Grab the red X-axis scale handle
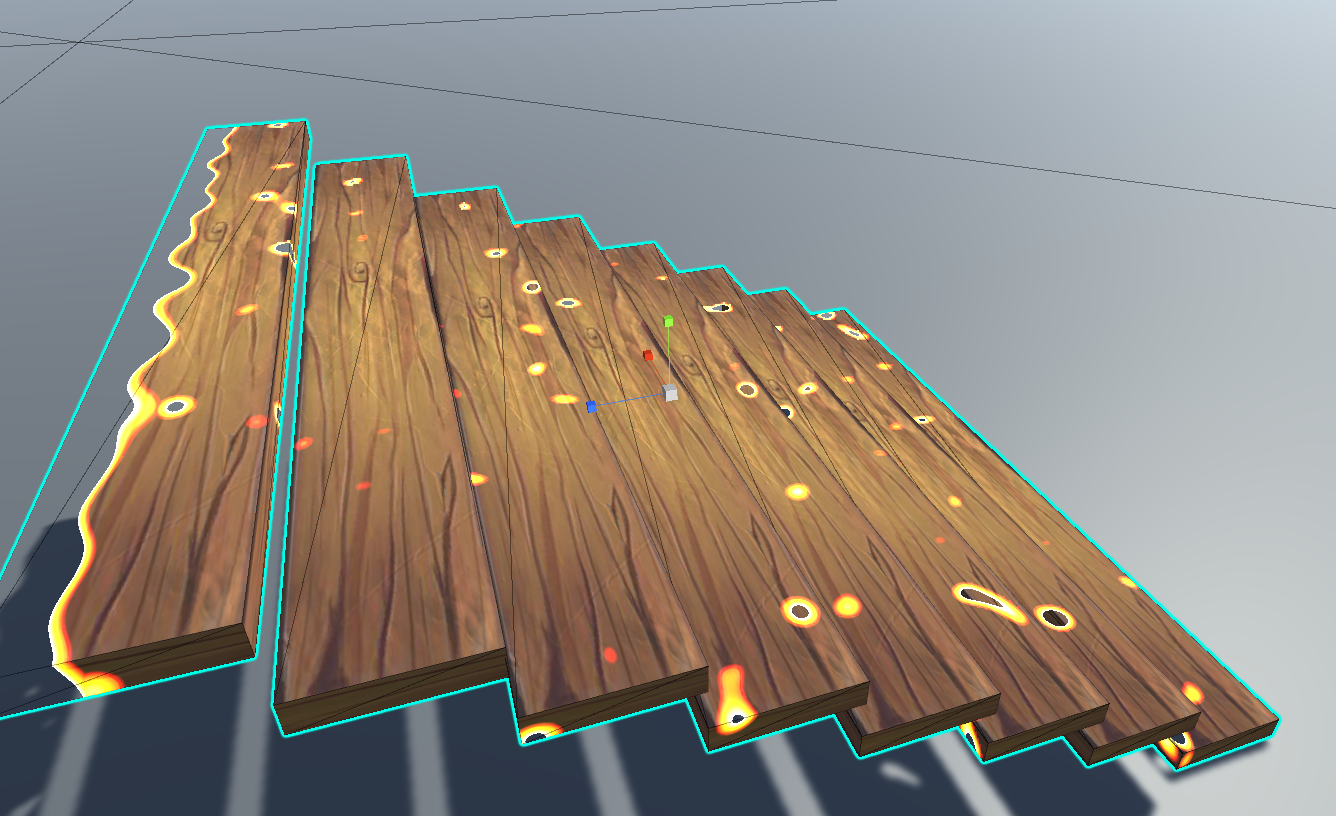The image size is (1336, 816). (648, 355)
